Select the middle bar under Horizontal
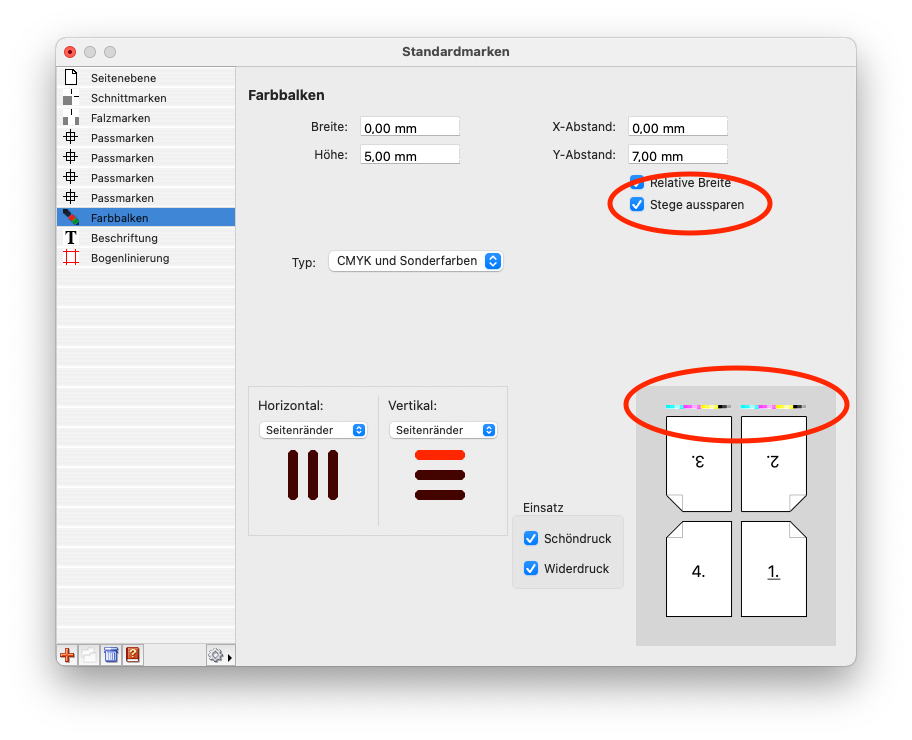 point(313,475)
